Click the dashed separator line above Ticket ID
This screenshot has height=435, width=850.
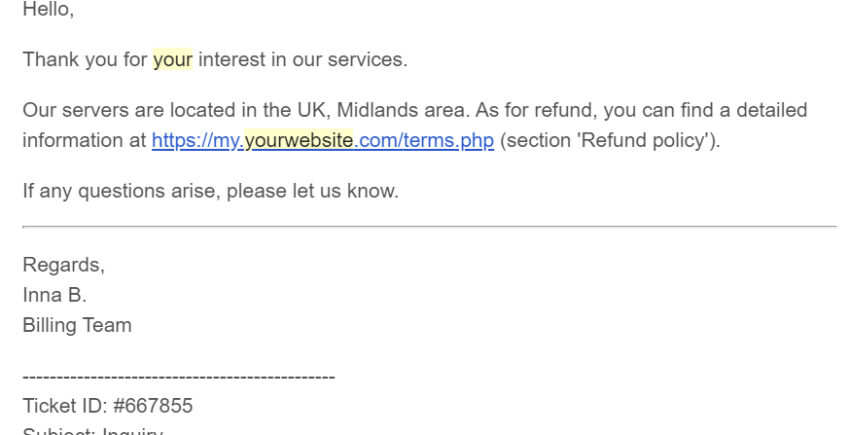coord(179,377)
